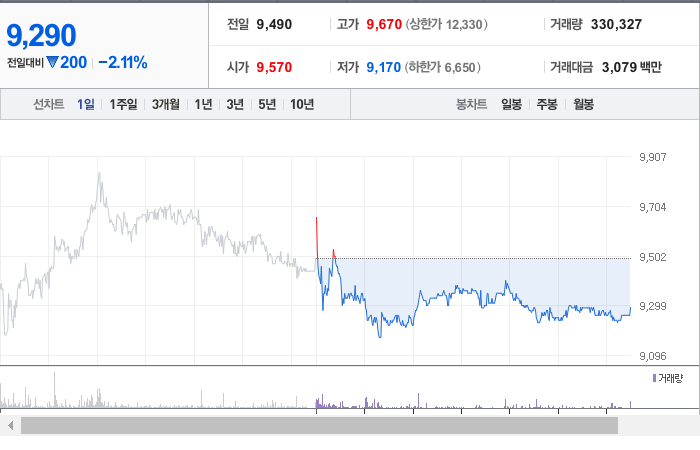This screenshot has height=450, width=700.
Task: Click the 9,299 axis label
Action: pyautogui.click(x=653, y=306)
